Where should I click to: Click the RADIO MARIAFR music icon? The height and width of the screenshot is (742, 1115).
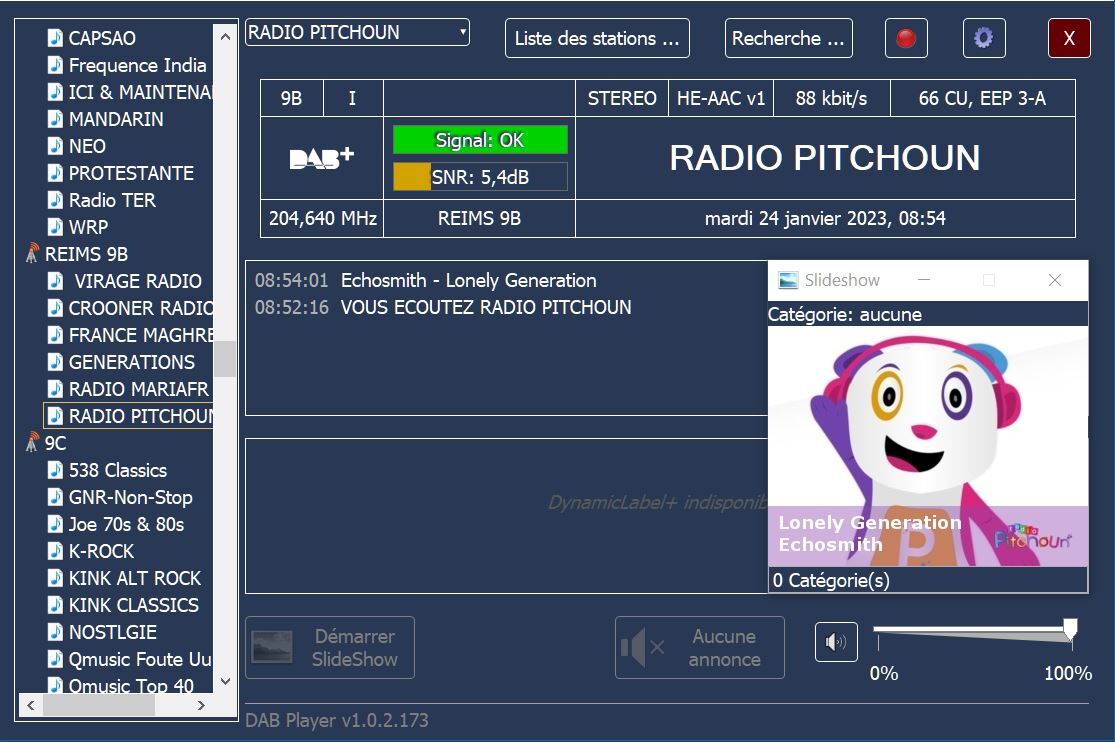click(x=55, y=389)
